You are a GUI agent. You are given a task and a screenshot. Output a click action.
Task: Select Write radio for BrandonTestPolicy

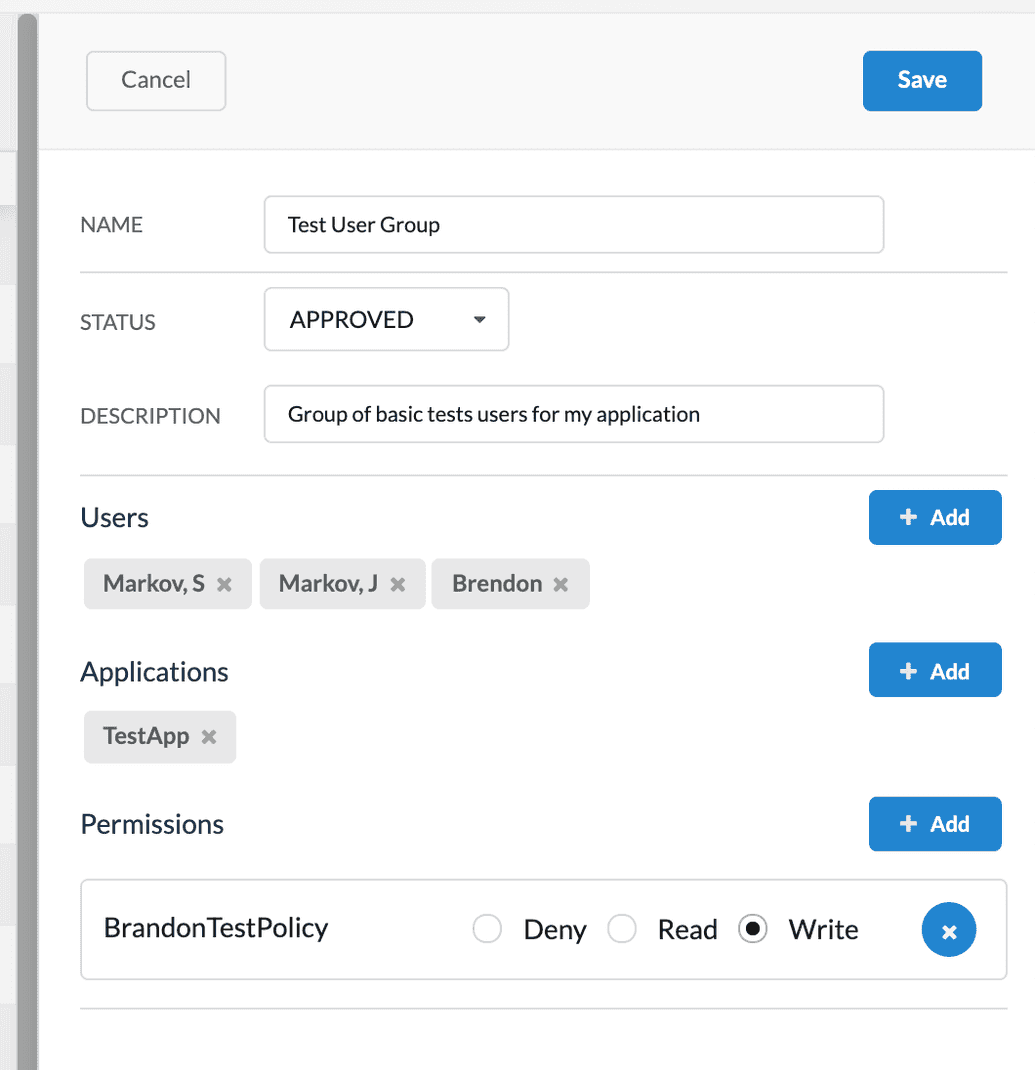pyautogui.click(x=753, y=930)
